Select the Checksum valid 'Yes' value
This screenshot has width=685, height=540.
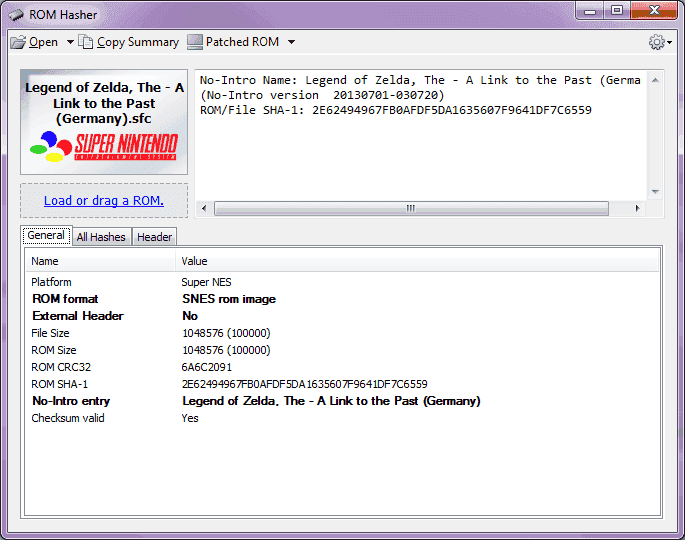[x=190, y=418]
